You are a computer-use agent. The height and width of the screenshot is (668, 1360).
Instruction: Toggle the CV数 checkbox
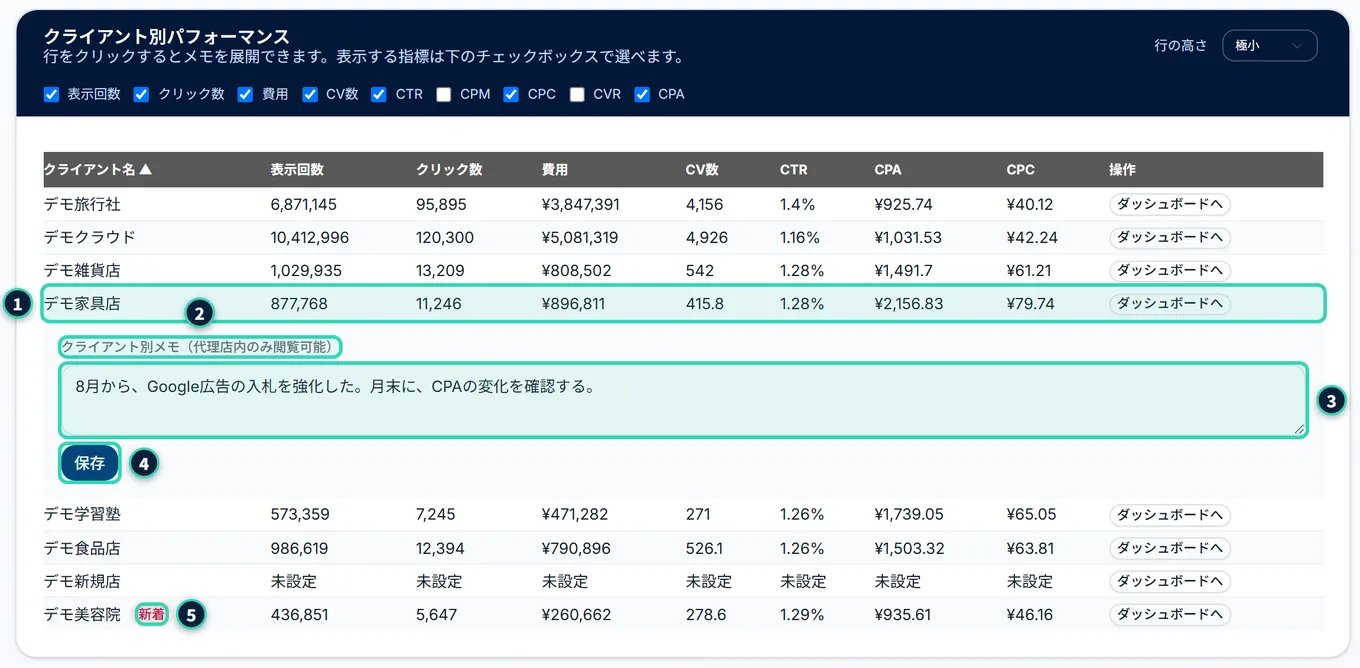coord(310,94)
